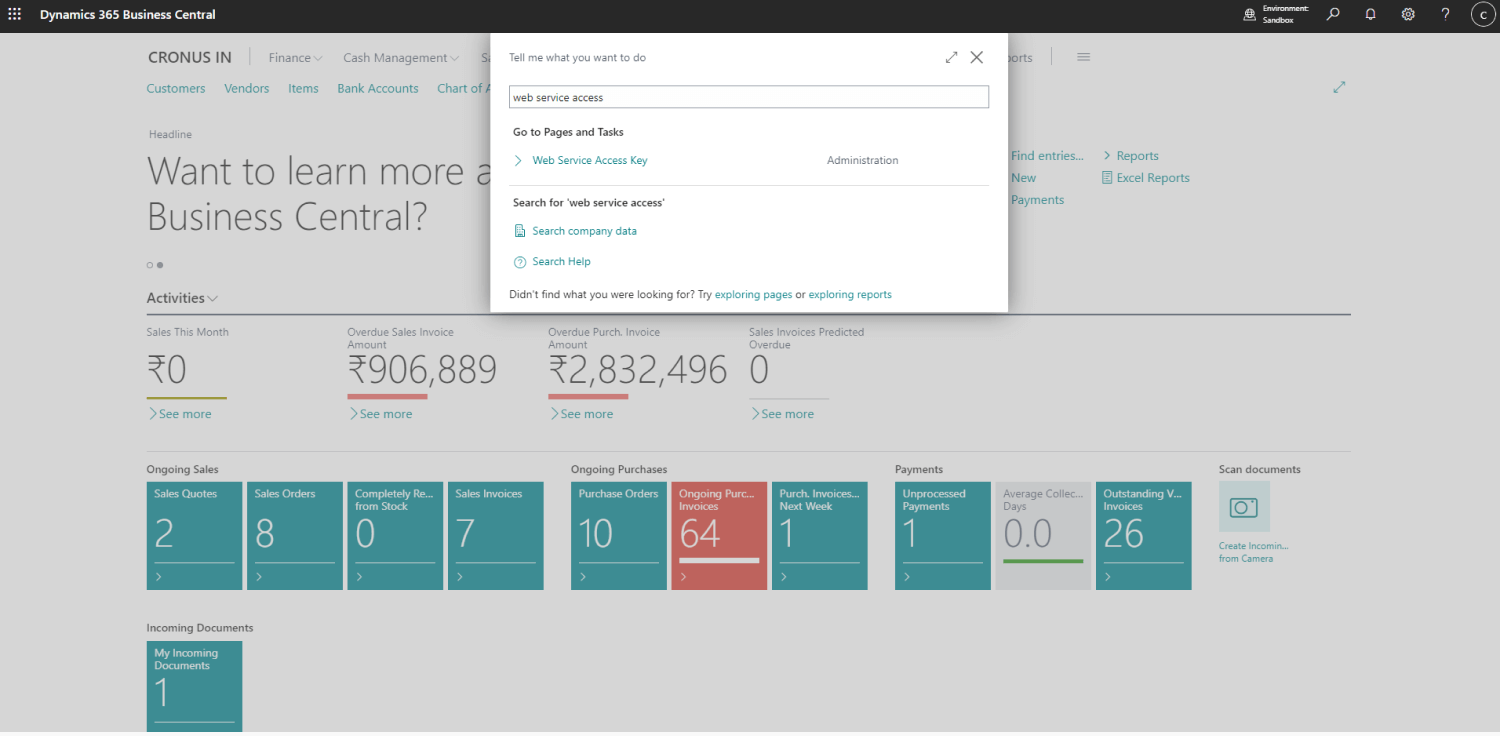
Task: Open the Sales Orders tile showing 8
Action: pyautogui.click(x=295, y=536)
